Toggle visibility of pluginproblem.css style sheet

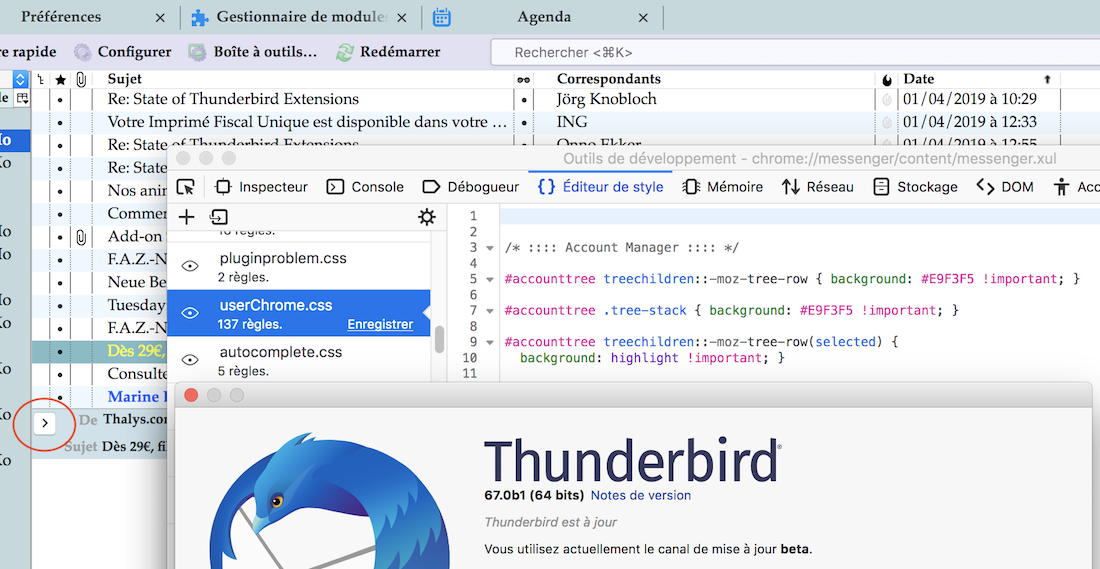click(189, 266)
